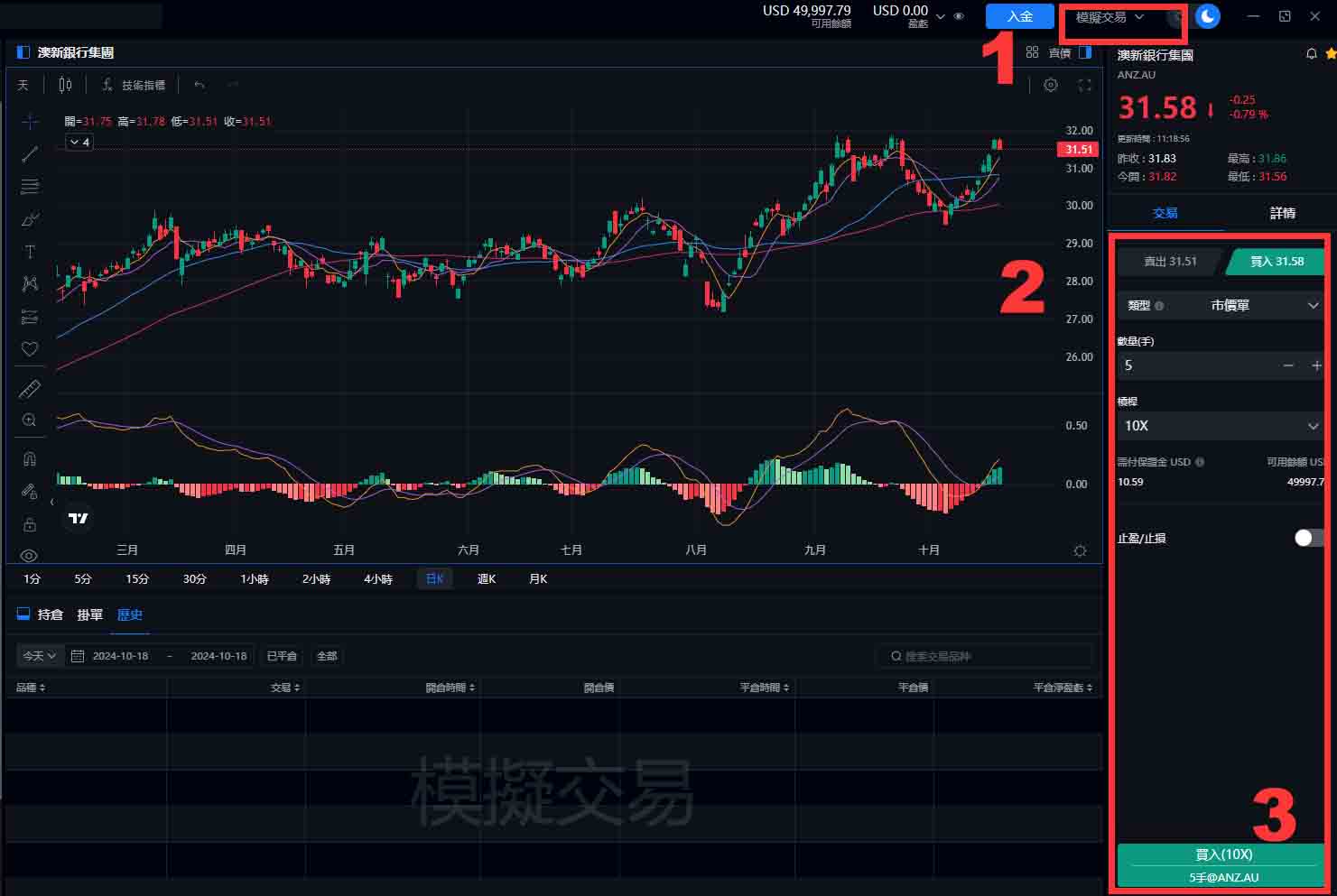Filter history by 已平倉
This screenshot has width=1337, height=896.
coord(283,656)
